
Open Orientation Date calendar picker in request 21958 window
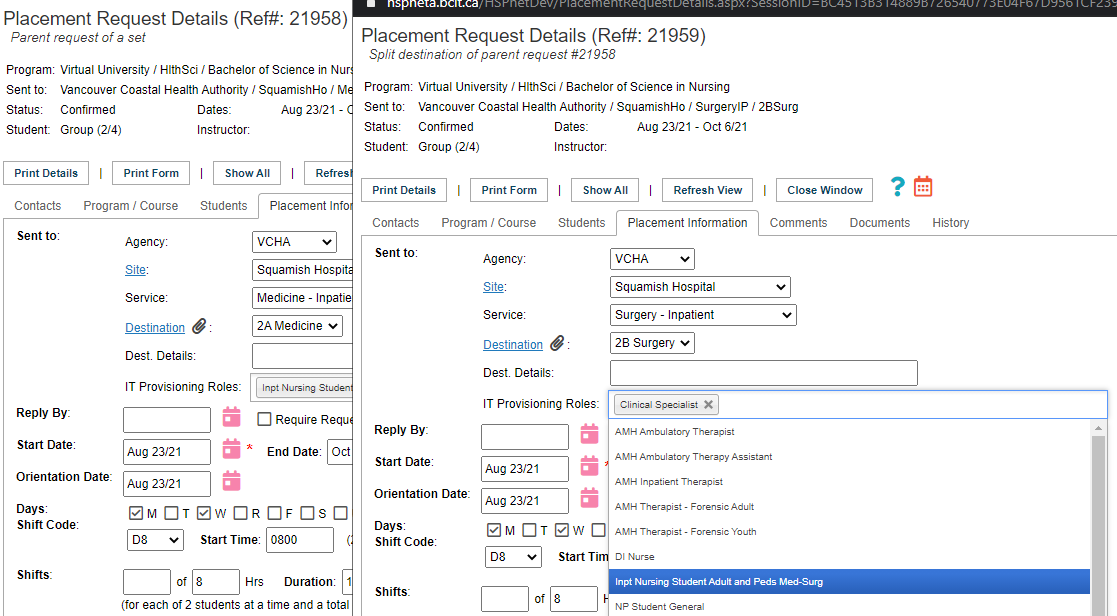point(232,481)
